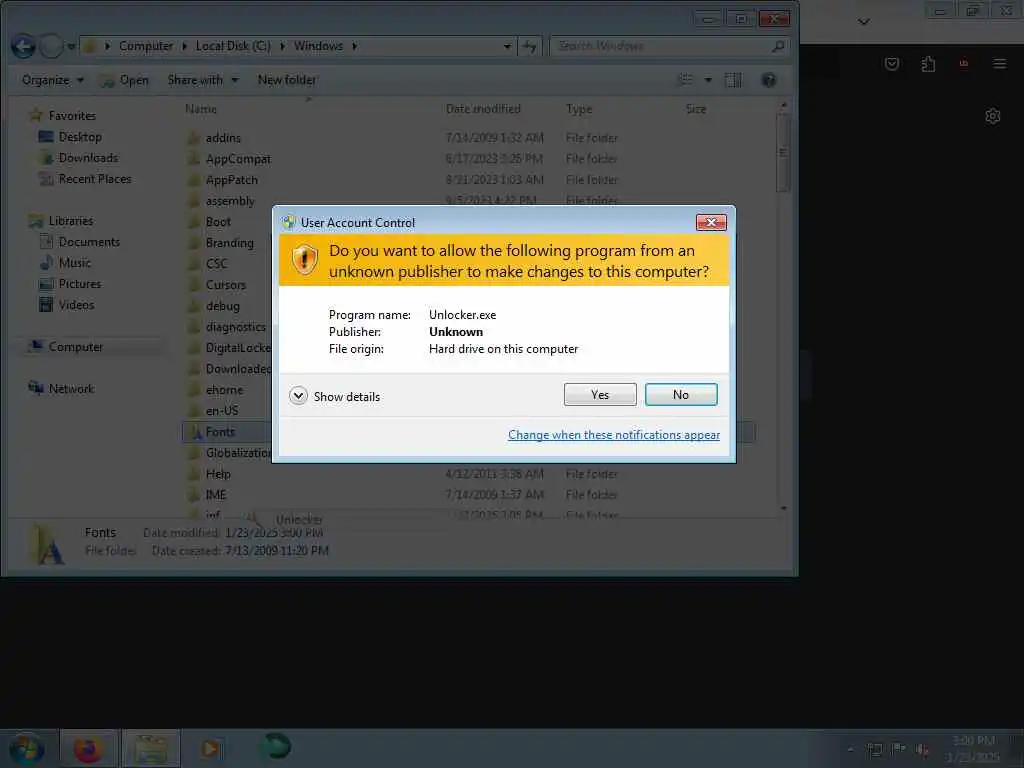Image resolution: width=1024 pixels, height=768 pixels.
Task: Click the refresh button beside address bar
Action: coord(530,46)
